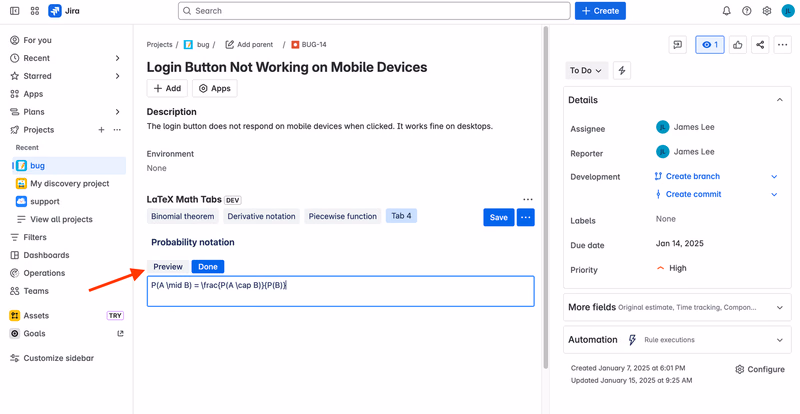The image size is (800, 414).
Task: Click the blue Save button
Action: point(498,217)
